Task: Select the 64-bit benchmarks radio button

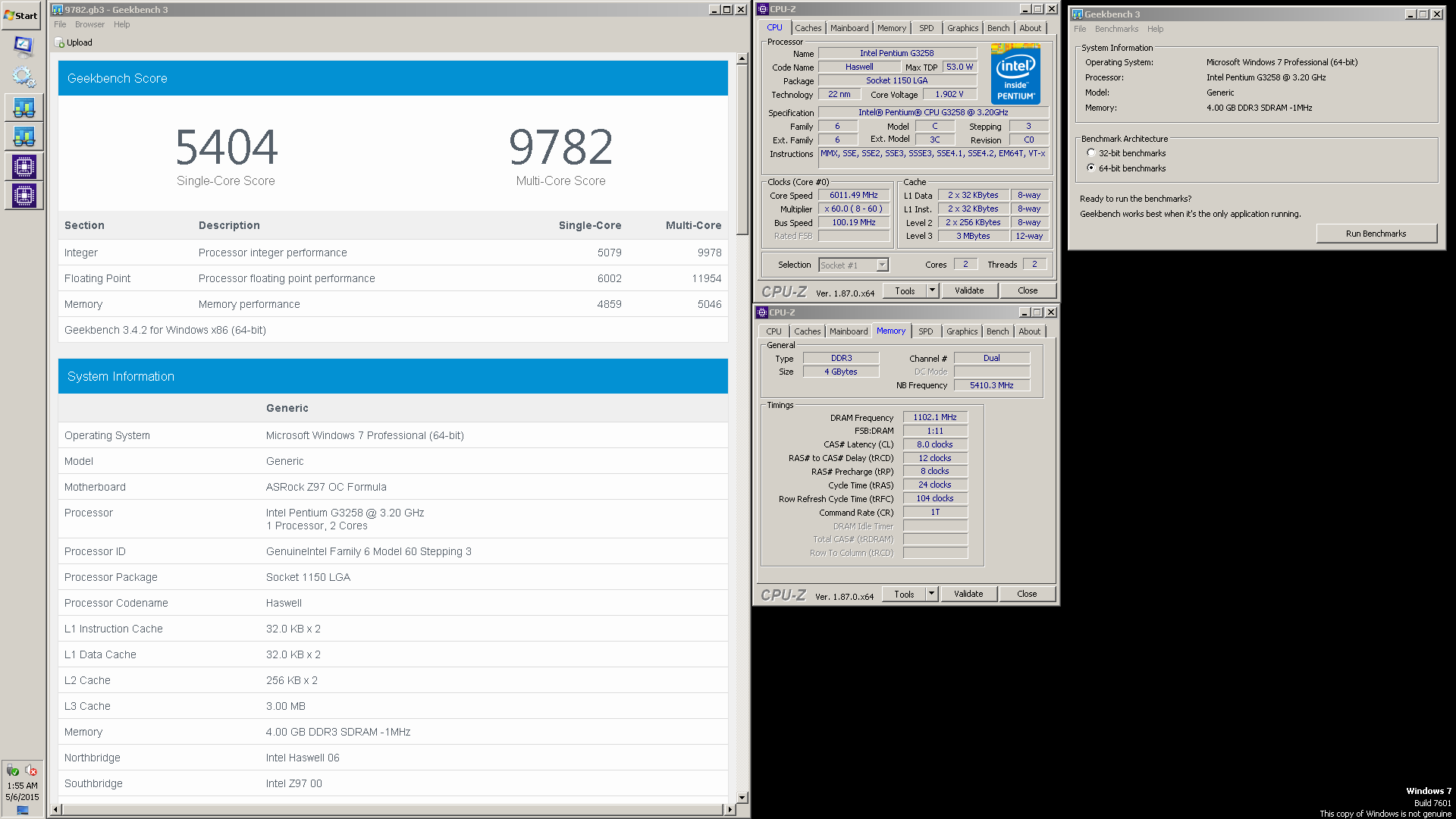Action: click(x=1091, y=168)
